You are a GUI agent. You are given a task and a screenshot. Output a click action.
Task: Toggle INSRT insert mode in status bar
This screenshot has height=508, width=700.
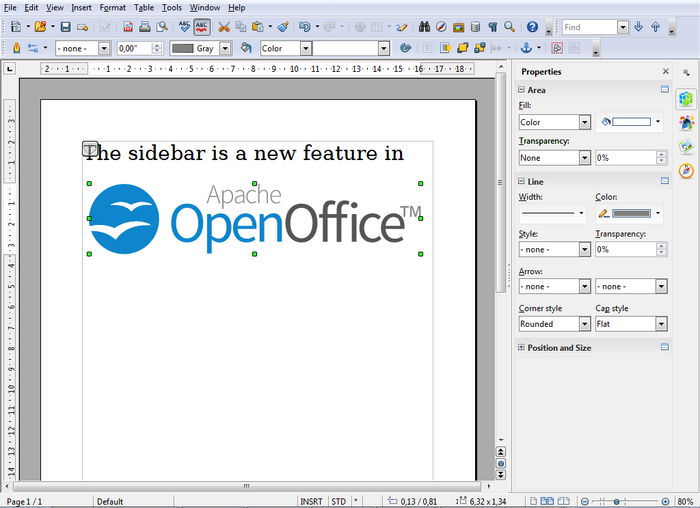(x=311, y=501)
